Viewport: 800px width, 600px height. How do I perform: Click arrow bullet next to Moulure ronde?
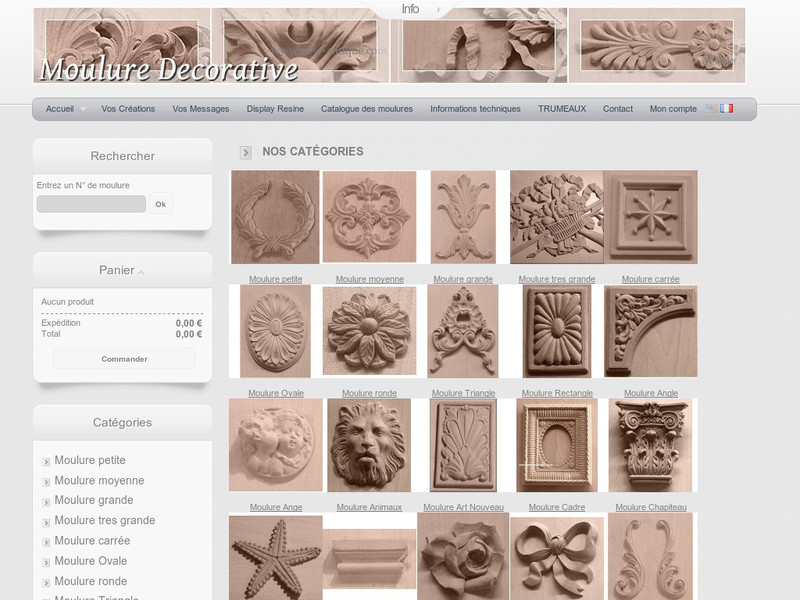[46, 582]
